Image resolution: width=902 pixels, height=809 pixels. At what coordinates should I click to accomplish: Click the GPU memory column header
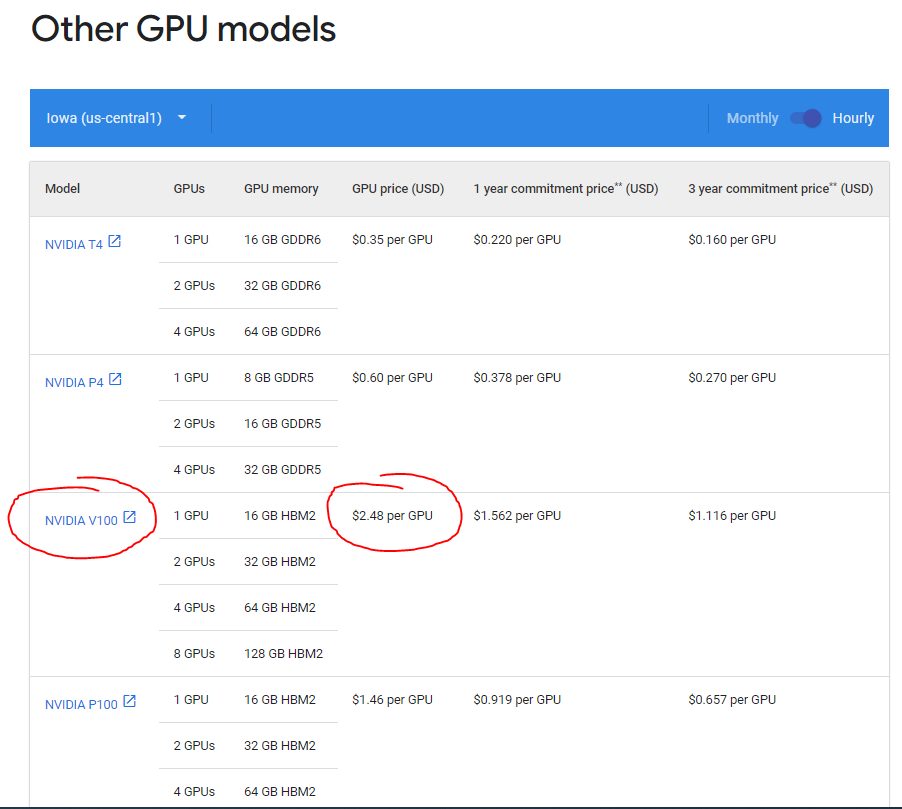click(x=281, y=189)
